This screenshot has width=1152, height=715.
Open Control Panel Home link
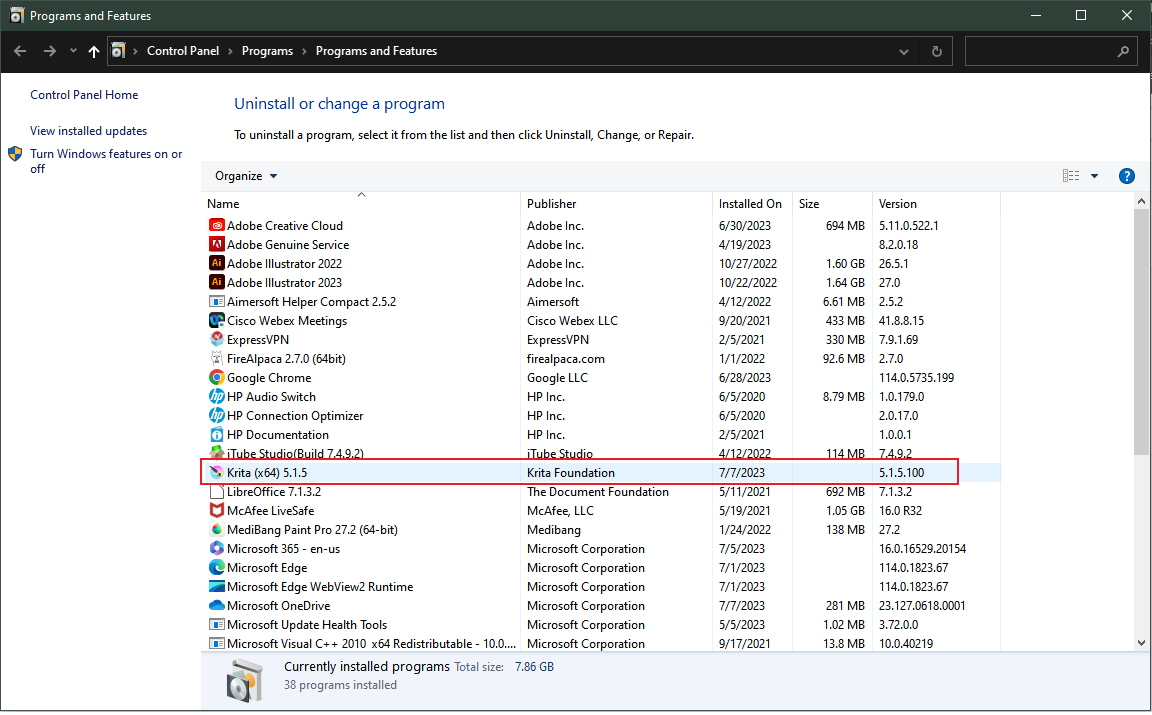pyautogui.click(x=84, y=95)
